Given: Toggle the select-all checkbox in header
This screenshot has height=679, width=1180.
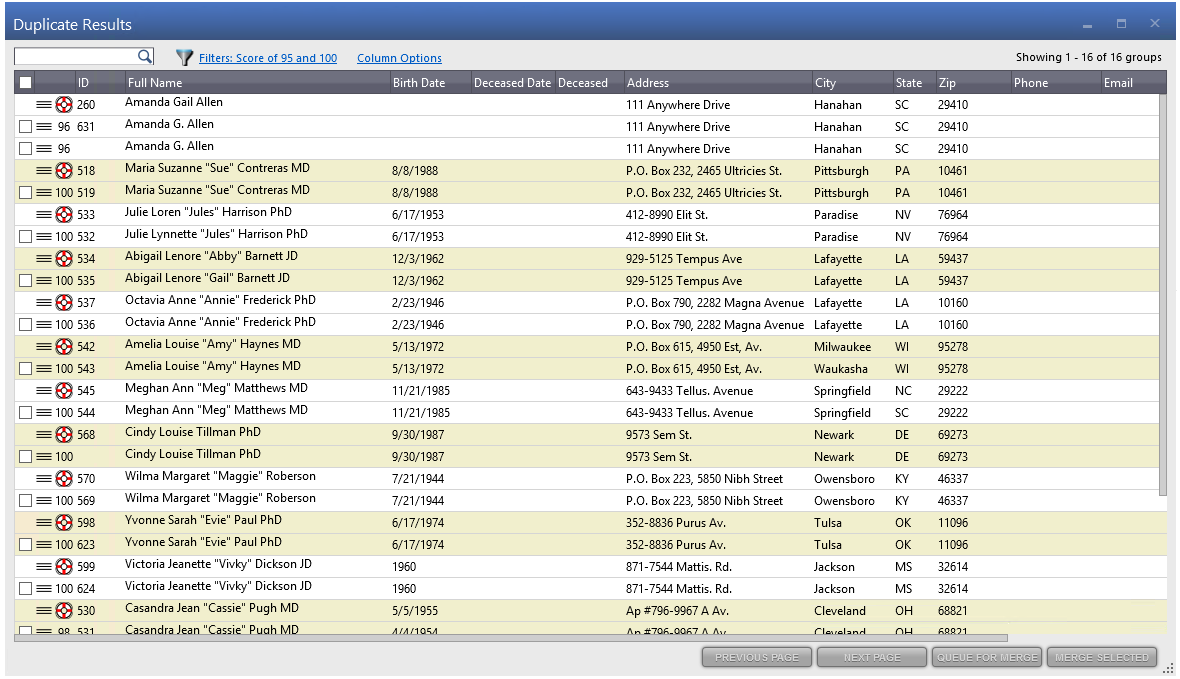Looking at the screenshot, I should tap(26, 83).
